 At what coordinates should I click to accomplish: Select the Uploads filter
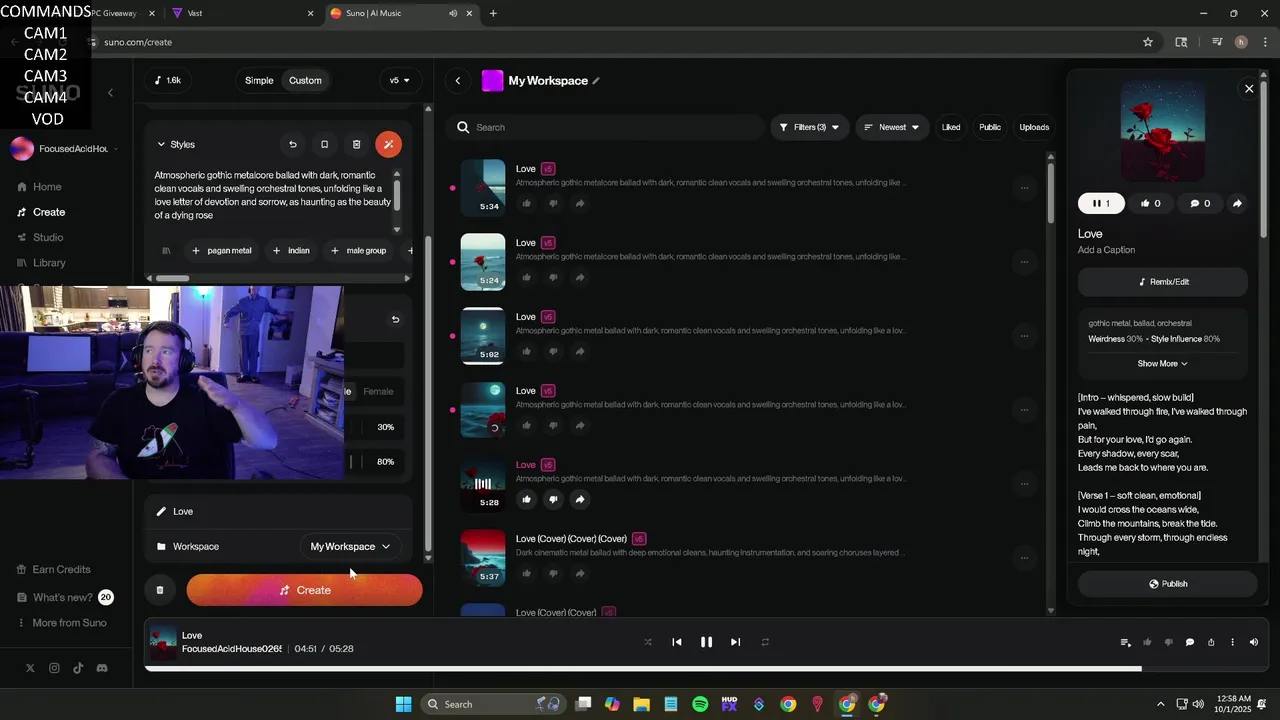pyautogui.click(x=1034, y=127)
